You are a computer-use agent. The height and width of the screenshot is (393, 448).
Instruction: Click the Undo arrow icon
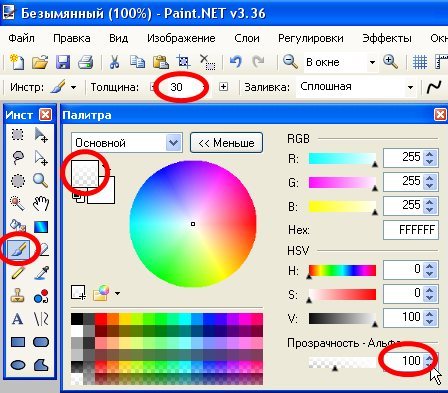(x=236, y=62)
